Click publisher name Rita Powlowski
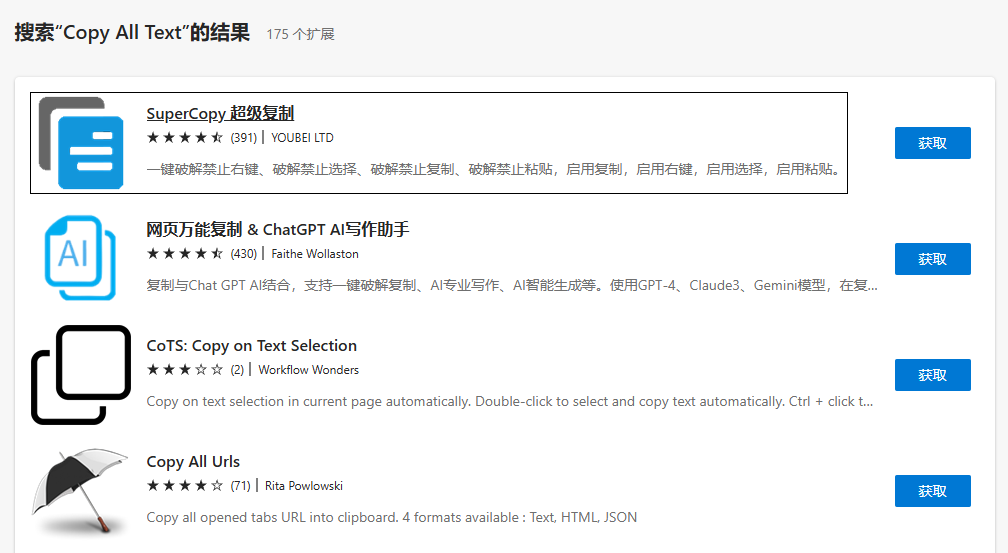Image resolution: width=1008 pixels, height=553 pixels. pos(303,485)
